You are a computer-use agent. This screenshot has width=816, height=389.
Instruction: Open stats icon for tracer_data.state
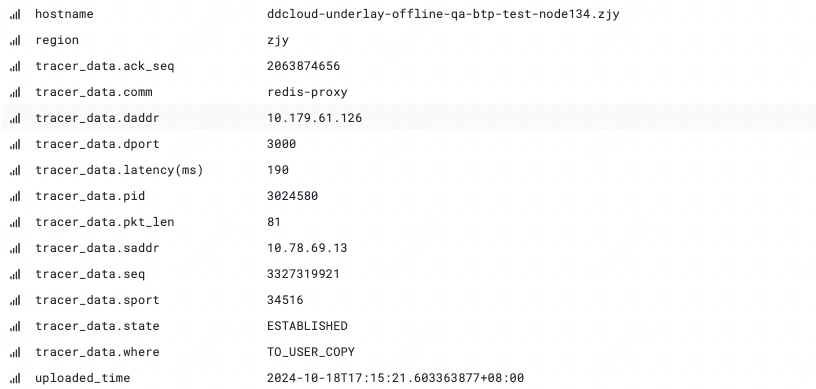click(15, 327)
